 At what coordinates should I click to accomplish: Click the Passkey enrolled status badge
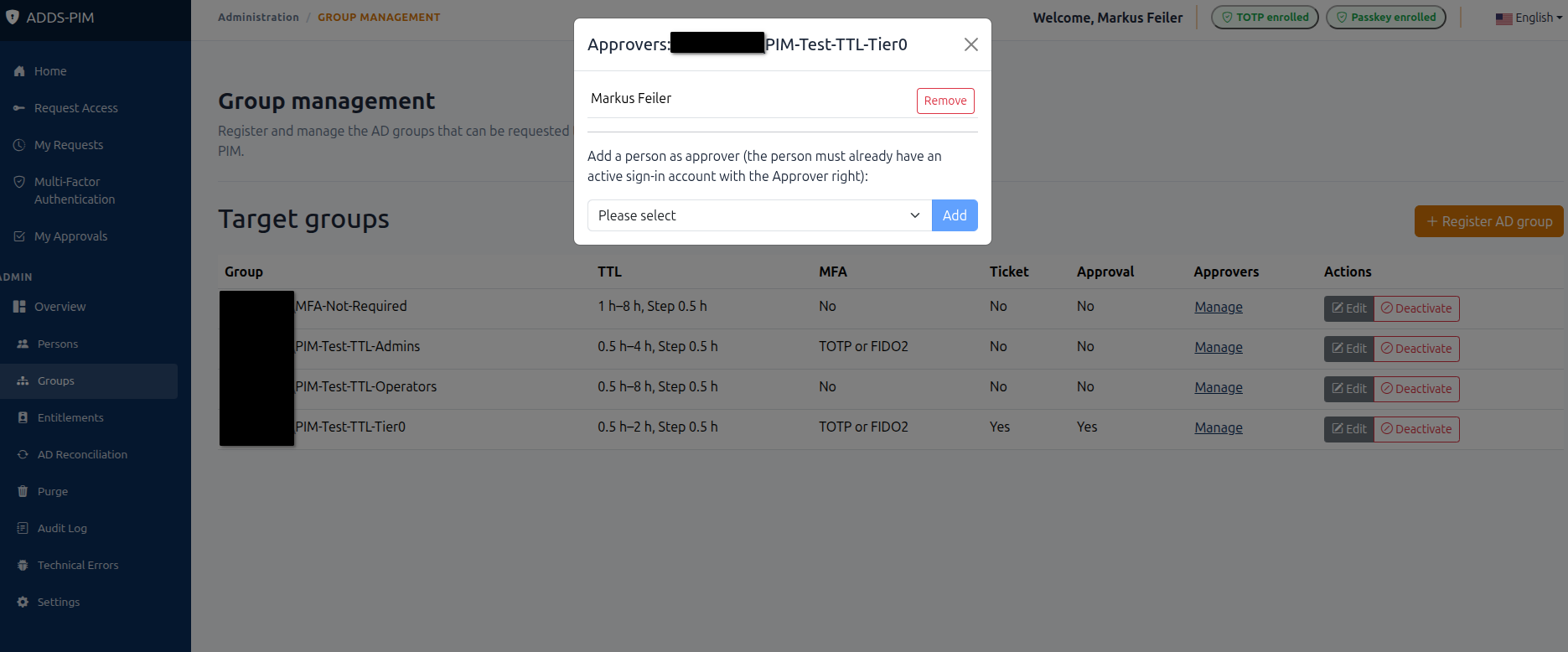coord(1386,17)
